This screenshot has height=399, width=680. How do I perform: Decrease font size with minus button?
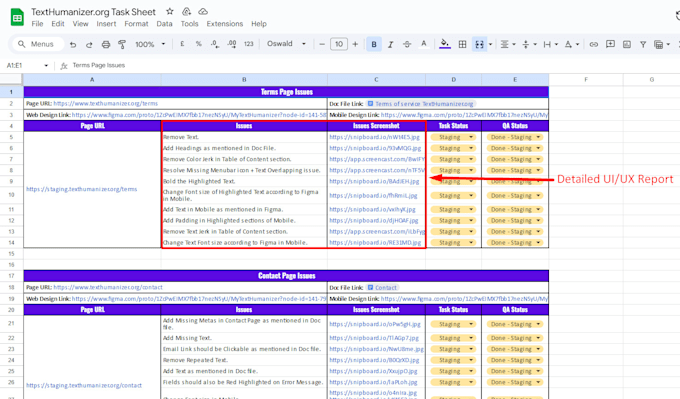click(x=322, y=44)
